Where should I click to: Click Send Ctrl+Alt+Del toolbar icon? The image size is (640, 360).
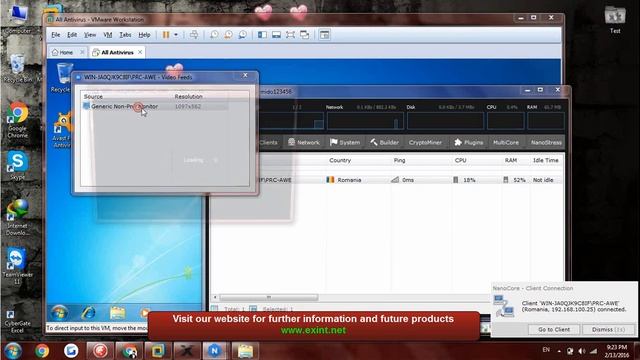(x=194, y=35)
